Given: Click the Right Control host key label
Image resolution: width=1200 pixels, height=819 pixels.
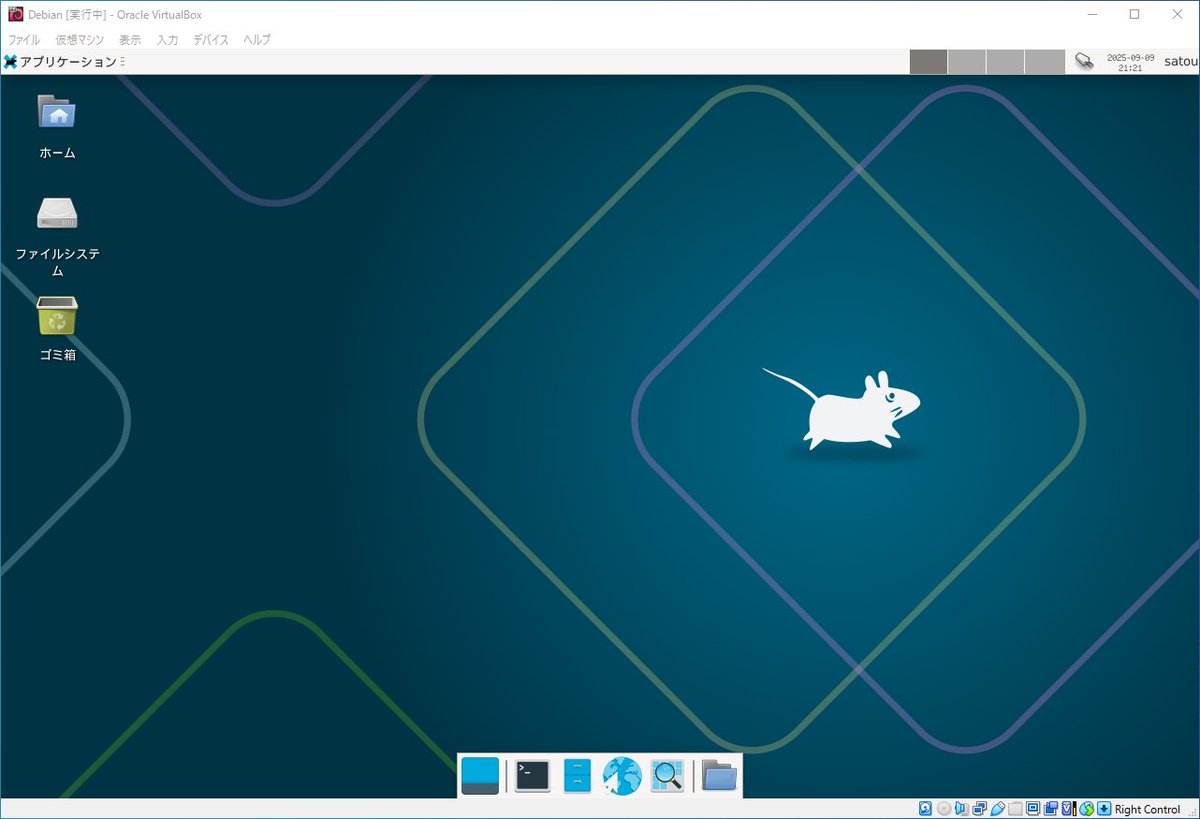Looking at the screenshot, I should pos(1148,809).
